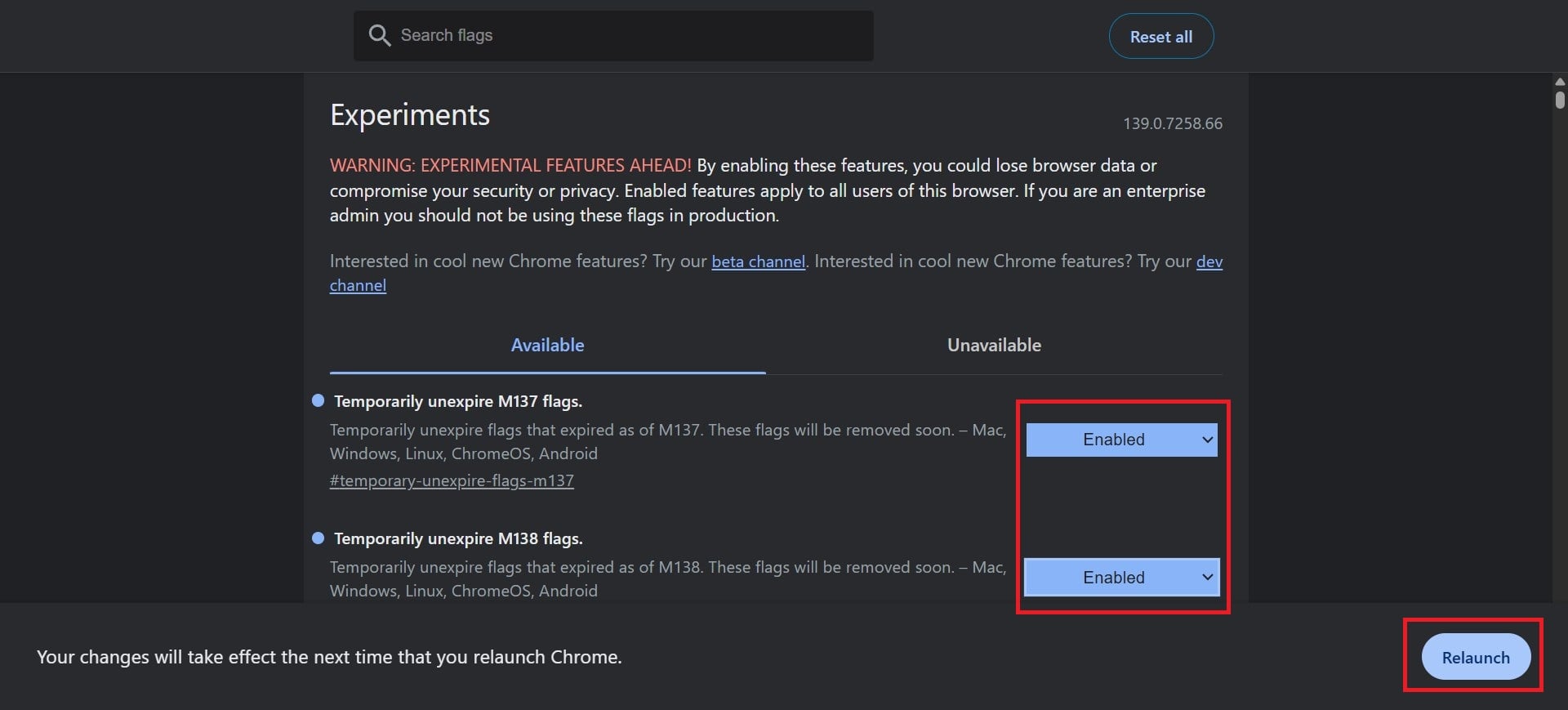Click the 'WARNING: EXPERIMENTAL FEATURES AHEAD!' text
Screen dimensions: 1568x710
510,165
